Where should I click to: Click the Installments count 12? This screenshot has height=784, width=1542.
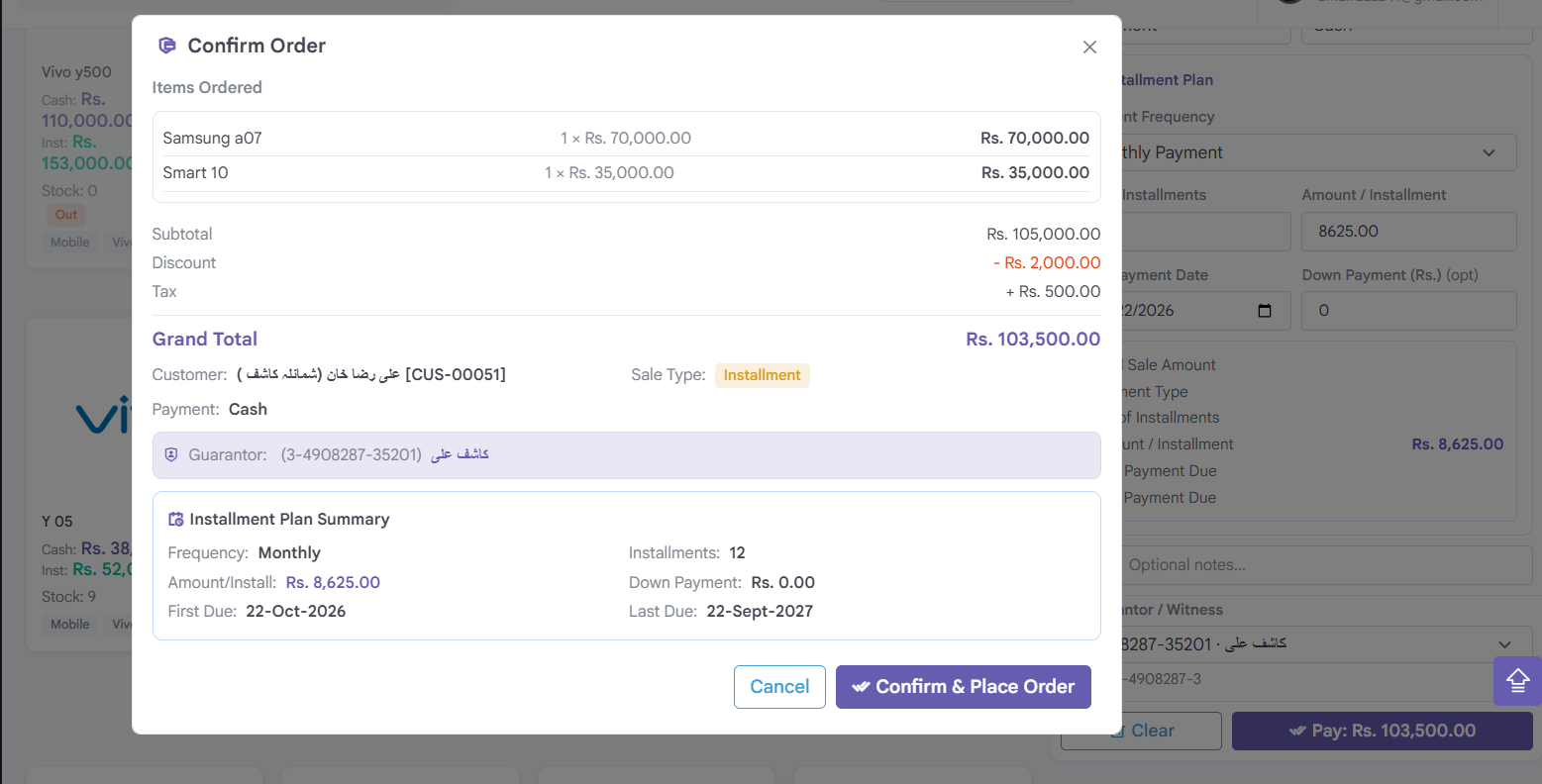click(x=737, y=553)
